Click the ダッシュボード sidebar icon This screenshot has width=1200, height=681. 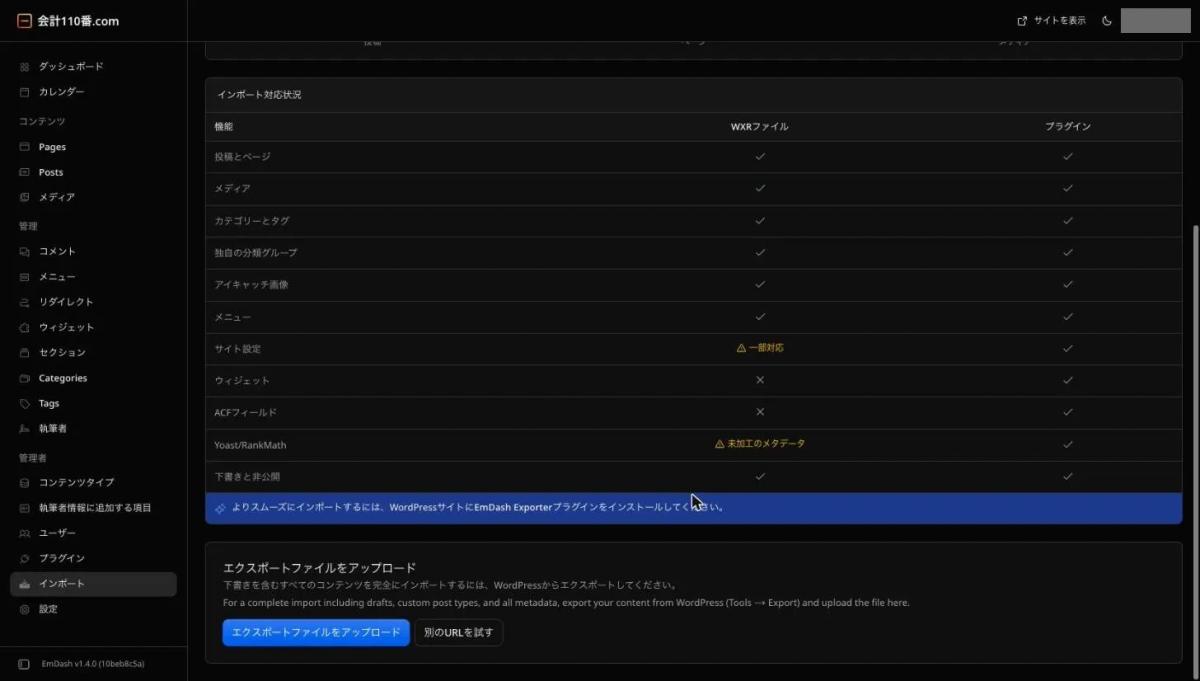[25, 66]
